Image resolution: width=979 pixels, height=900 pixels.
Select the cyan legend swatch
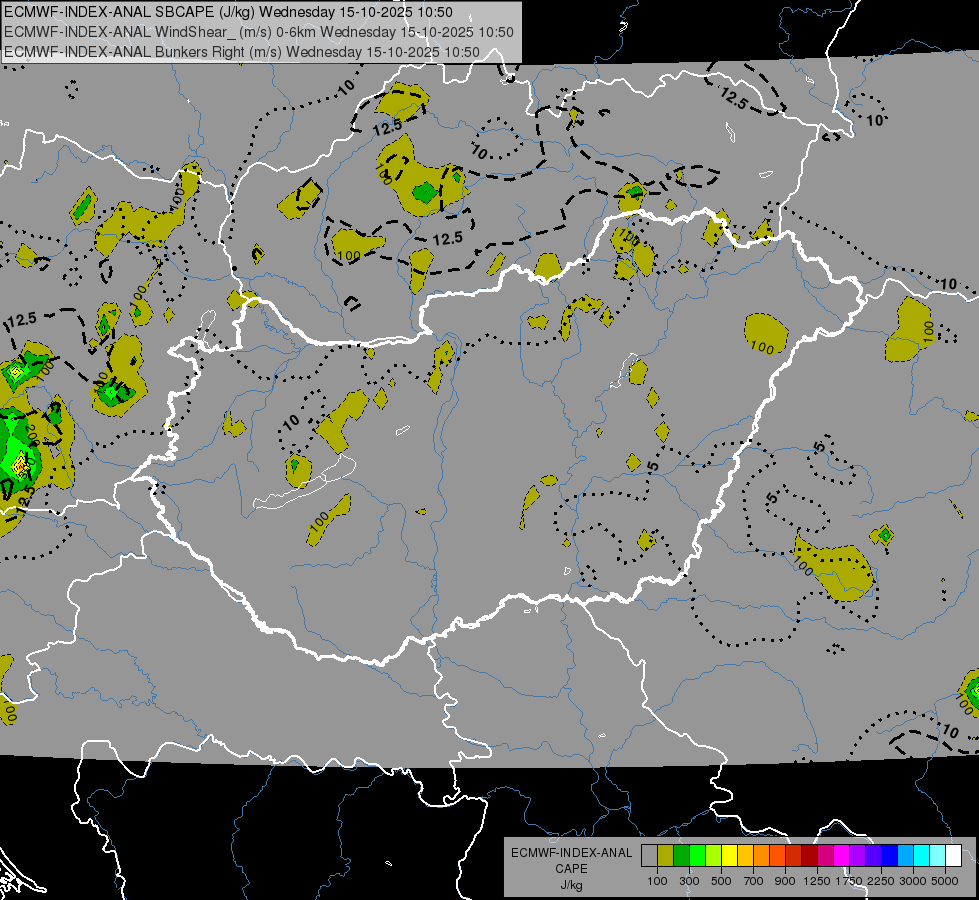(921, 856)
